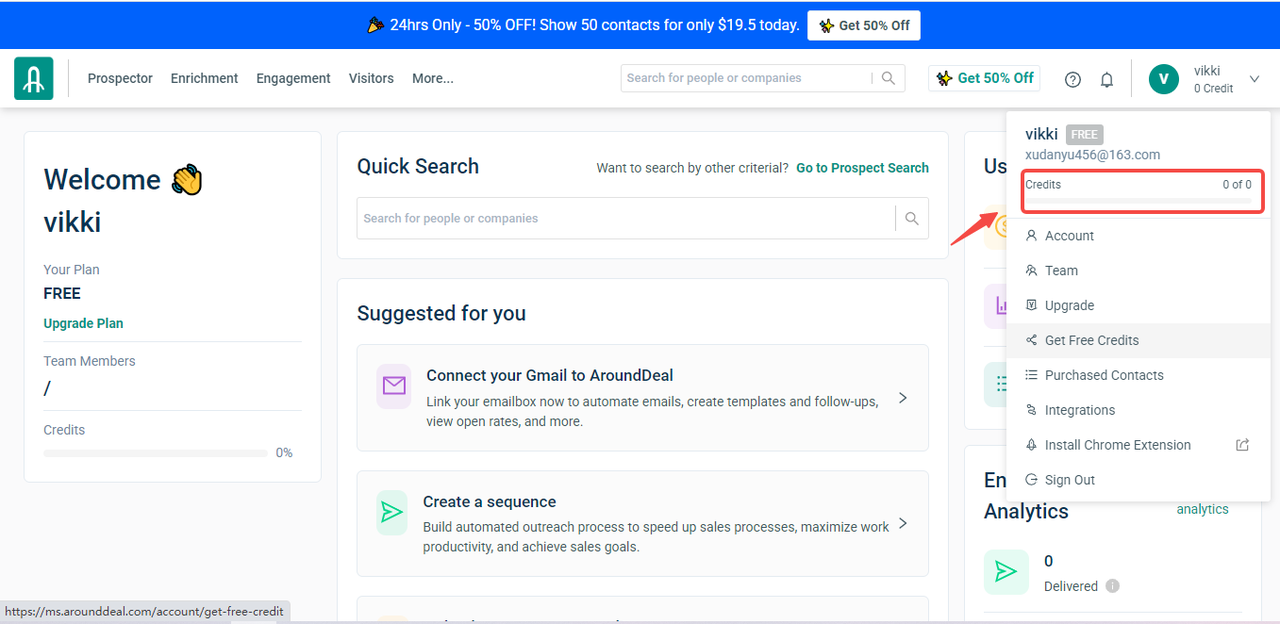This screenshot has width=1280, height=624.
Task: Click the header search magnifier icon
Action: pyautogui.click(x=888, y=78)
